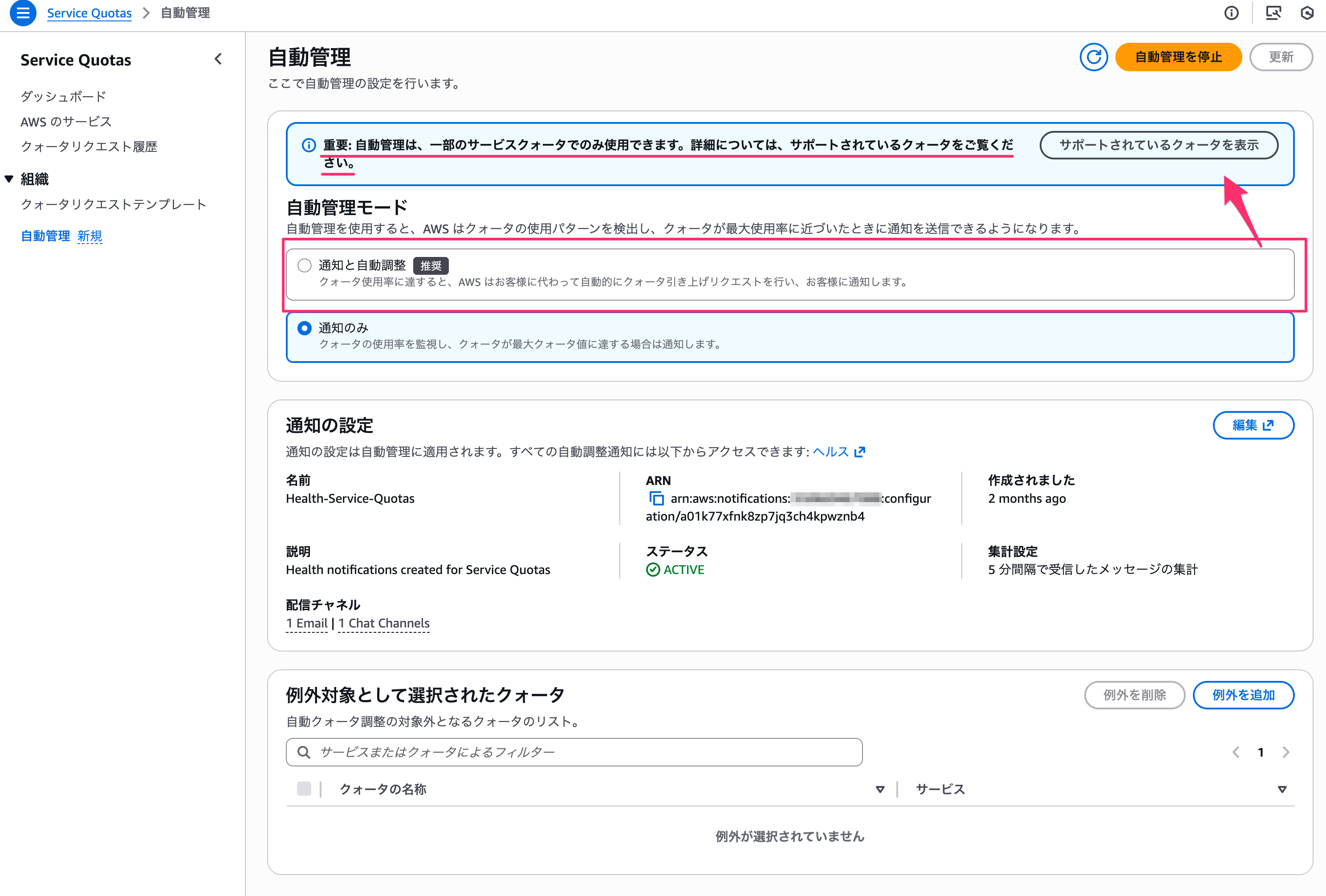
Task: Select the 通知のみ radio option
Action: point(304,328)
